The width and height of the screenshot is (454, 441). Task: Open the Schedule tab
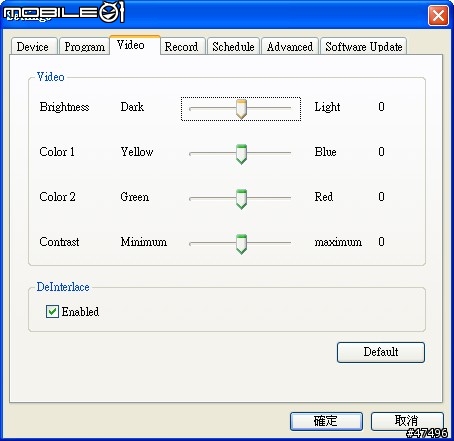233,46
